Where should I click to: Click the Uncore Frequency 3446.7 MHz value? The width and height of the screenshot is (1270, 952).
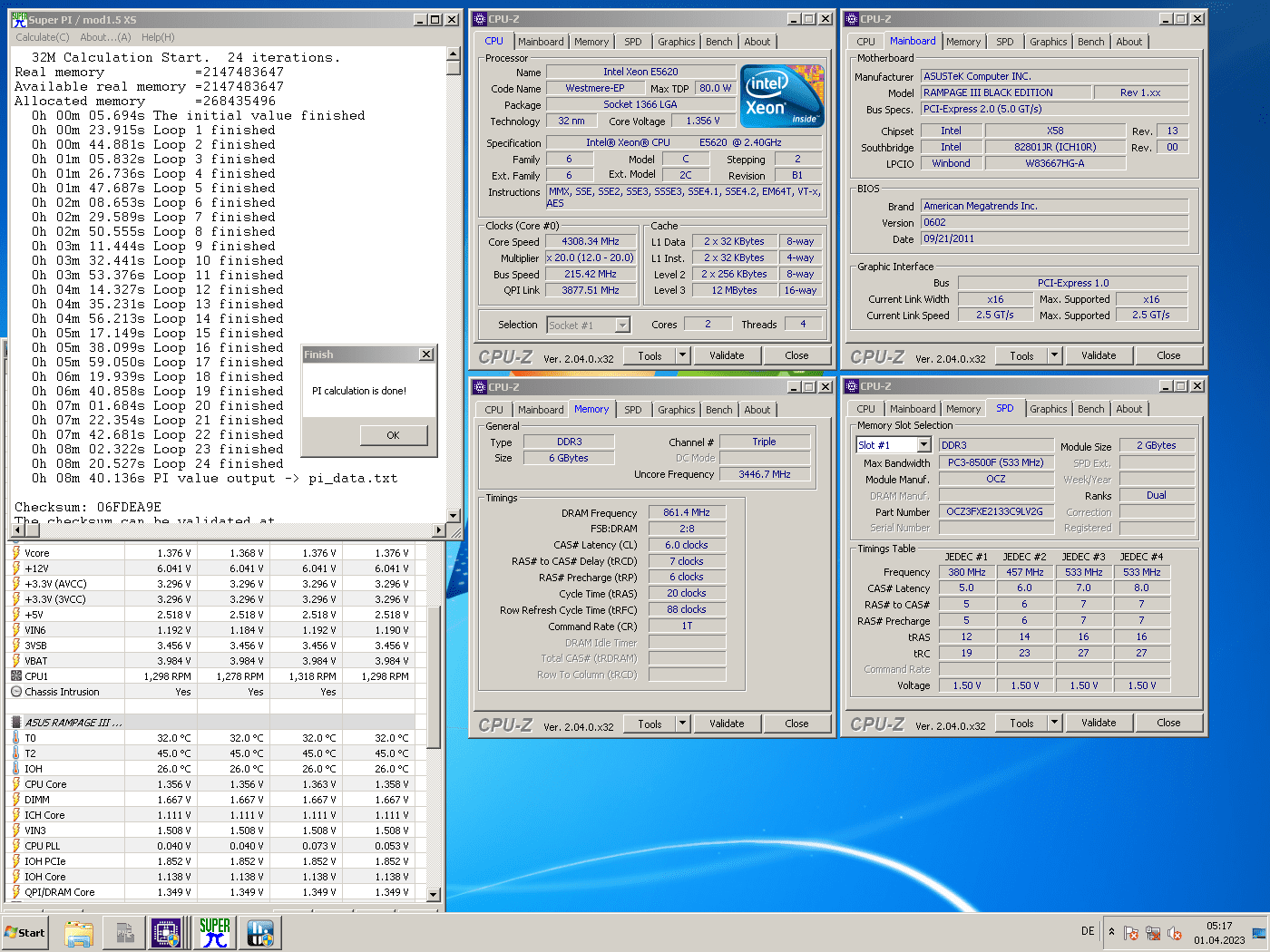[x=764, y=474]
